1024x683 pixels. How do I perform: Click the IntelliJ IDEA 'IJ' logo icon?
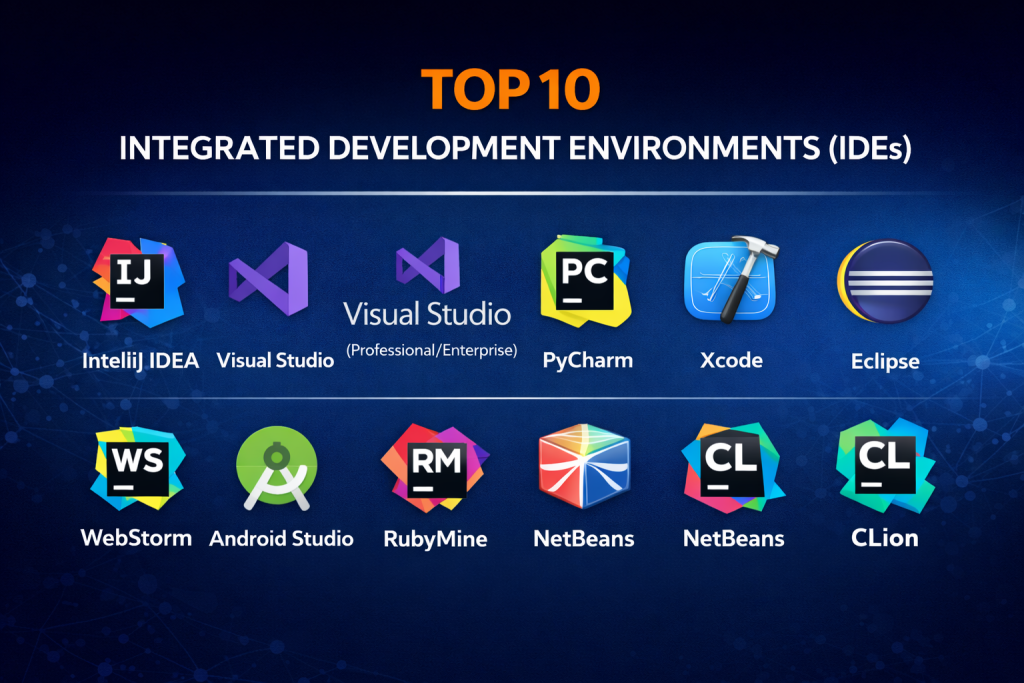point(138,283)
